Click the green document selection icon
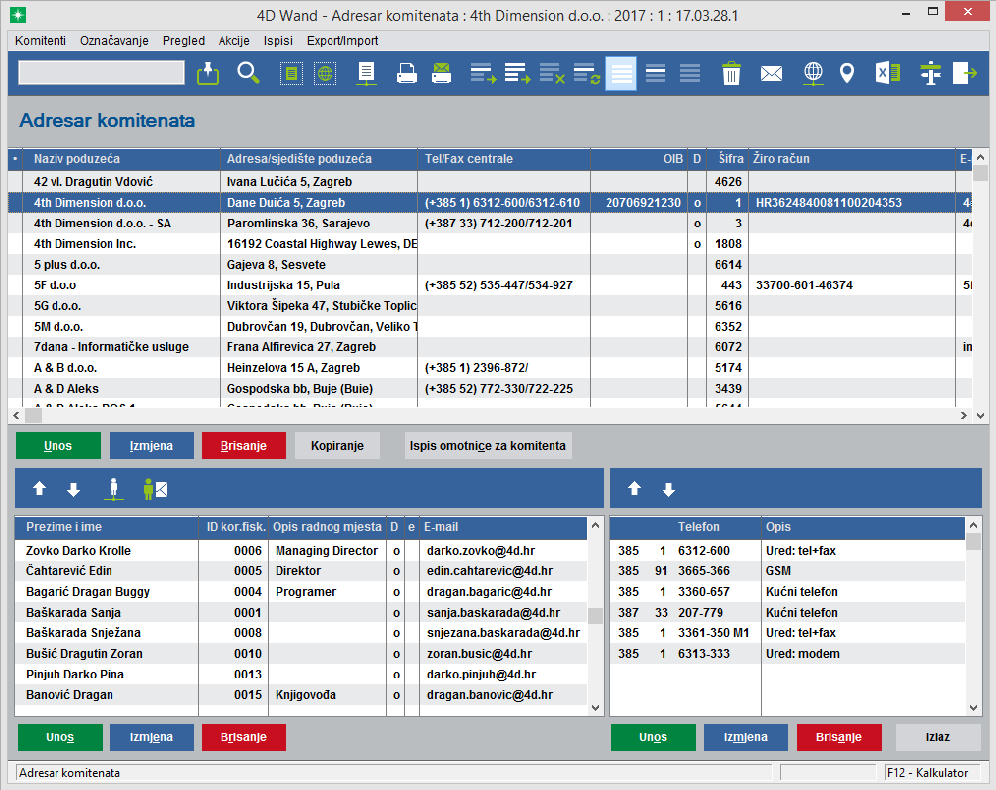This screenshot has width=996, height=790. 291,73
